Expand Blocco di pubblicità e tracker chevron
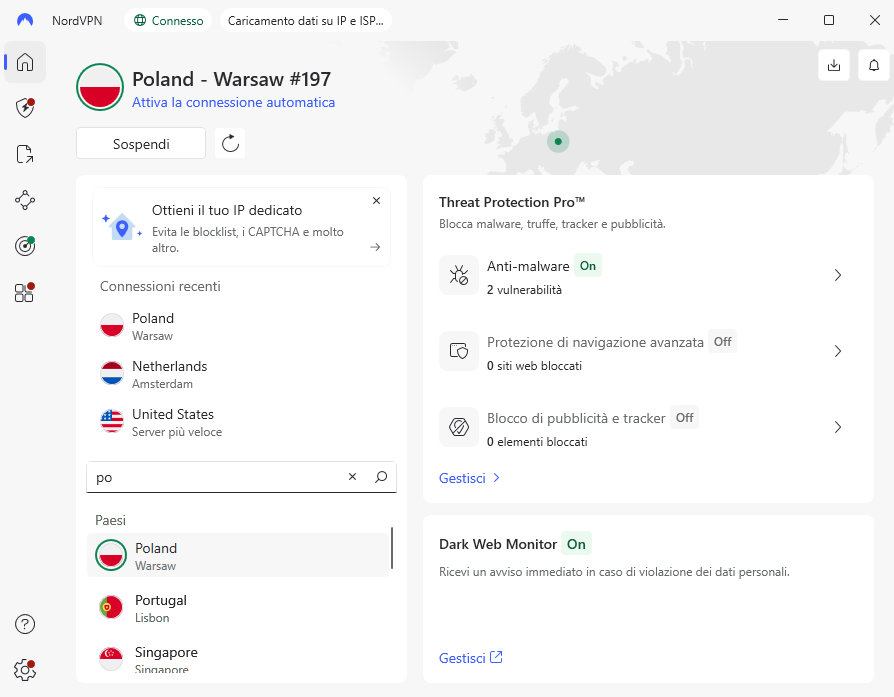The image size is (894, 697). (x=838, y=427)
